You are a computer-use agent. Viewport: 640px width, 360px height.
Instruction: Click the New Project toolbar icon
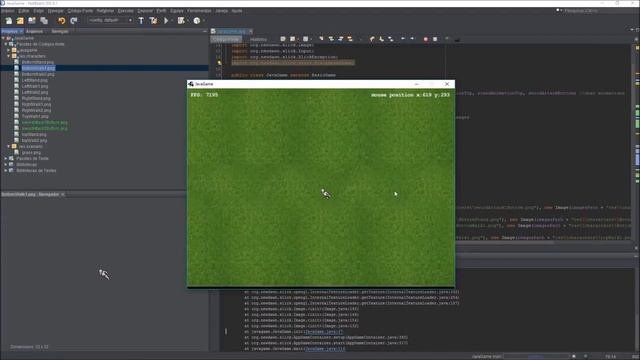click(20, 20)
